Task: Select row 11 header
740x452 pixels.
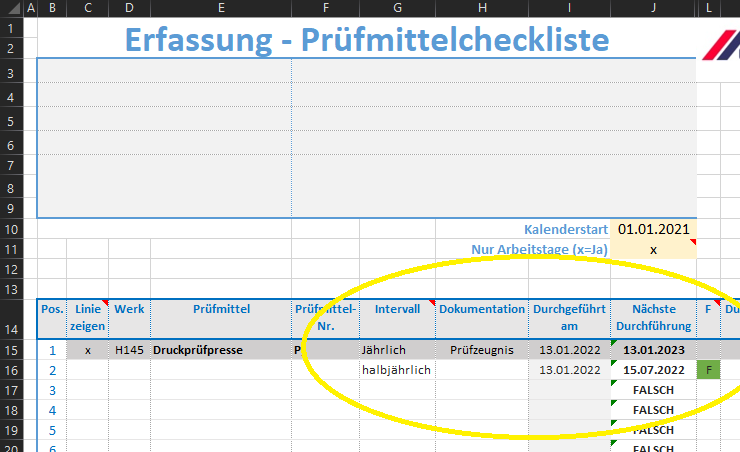Action: 11,249
